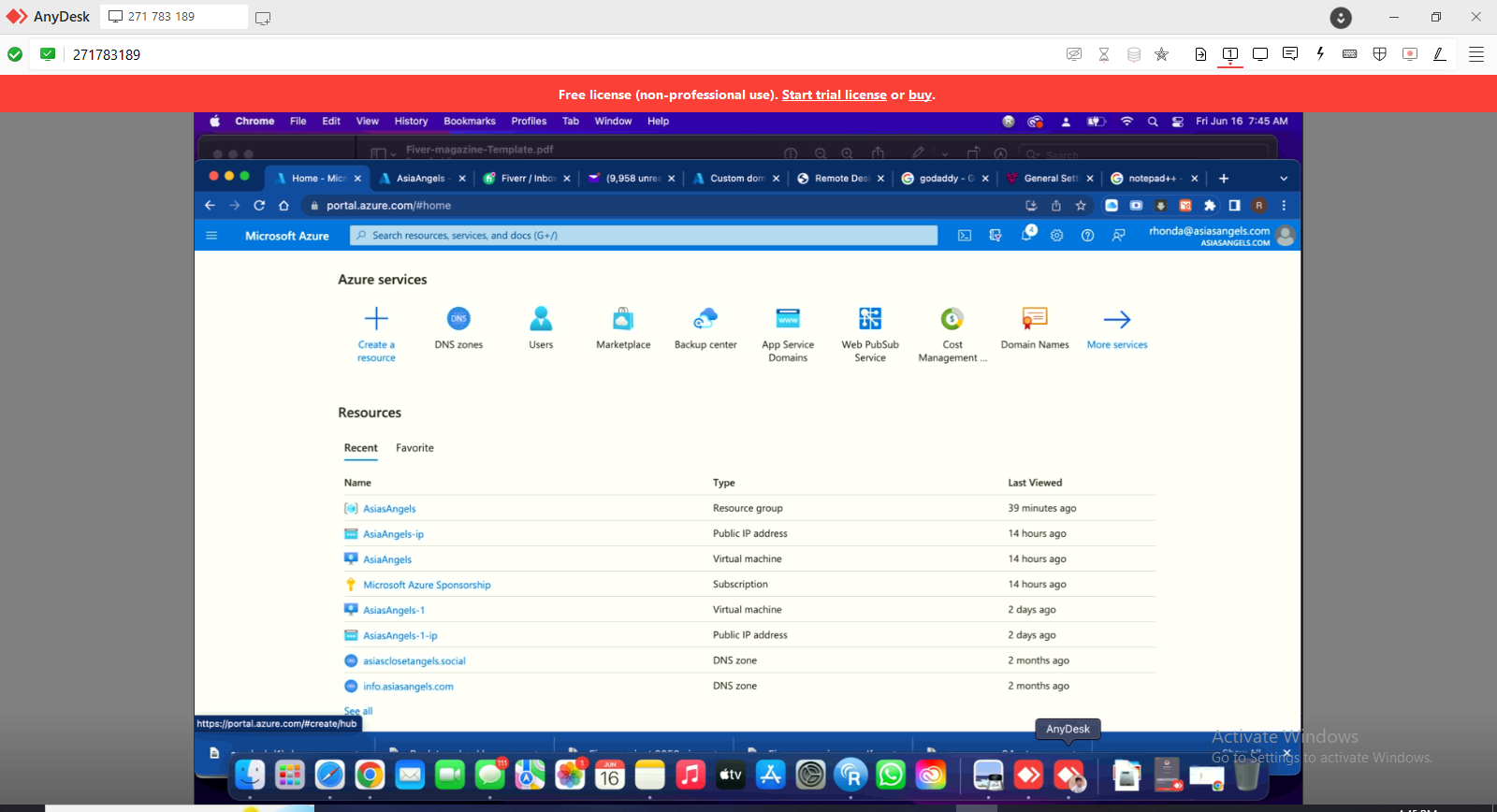The height and width of the screenshot is (812, 1497).
Task: Open AnyDesk chat icon in toolbar
Action: 1290,54
